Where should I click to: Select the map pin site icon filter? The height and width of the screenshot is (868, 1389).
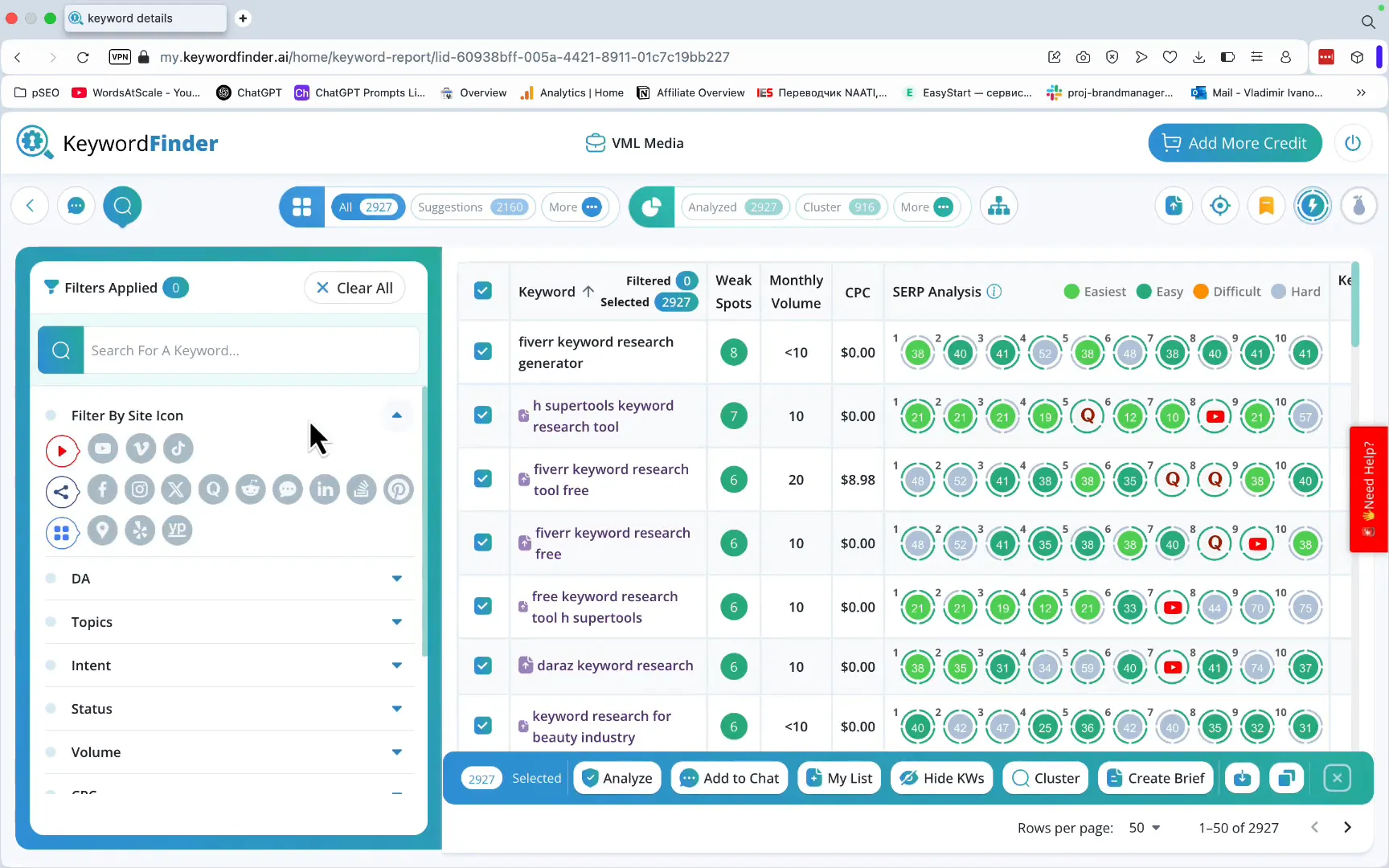pyautogui.click(x=102, y=530)
